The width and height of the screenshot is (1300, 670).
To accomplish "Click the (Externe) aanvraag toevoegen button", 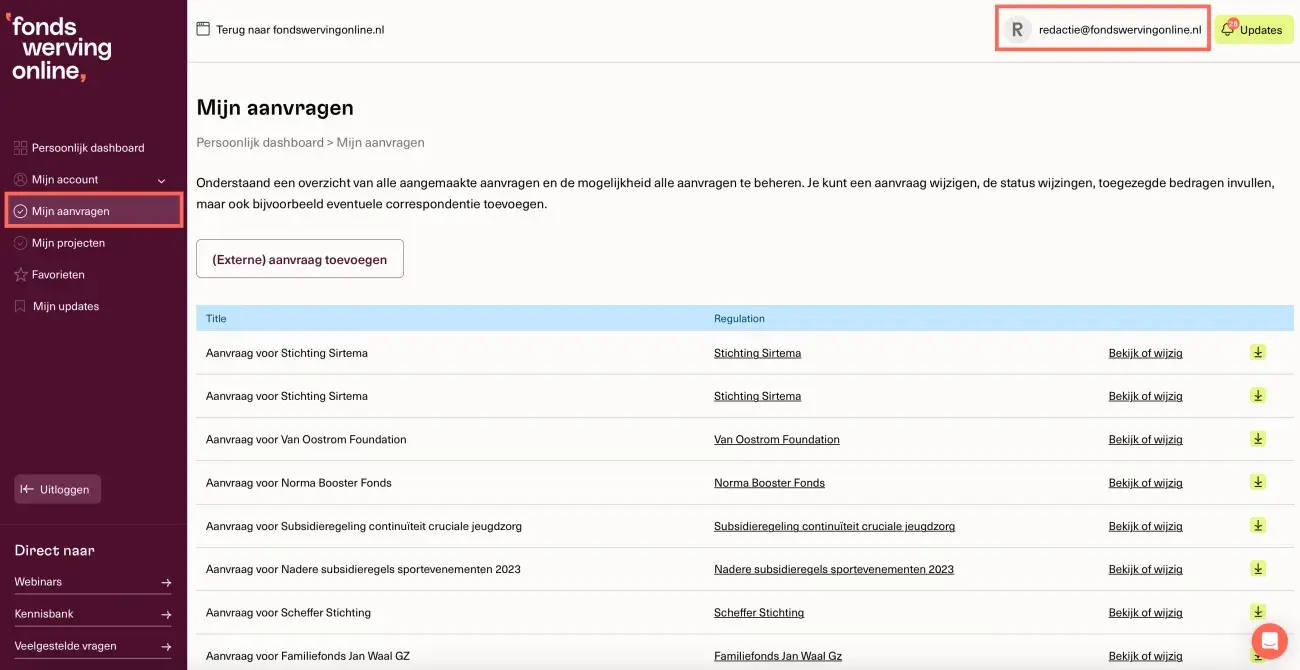I will [x=299, y=258].
